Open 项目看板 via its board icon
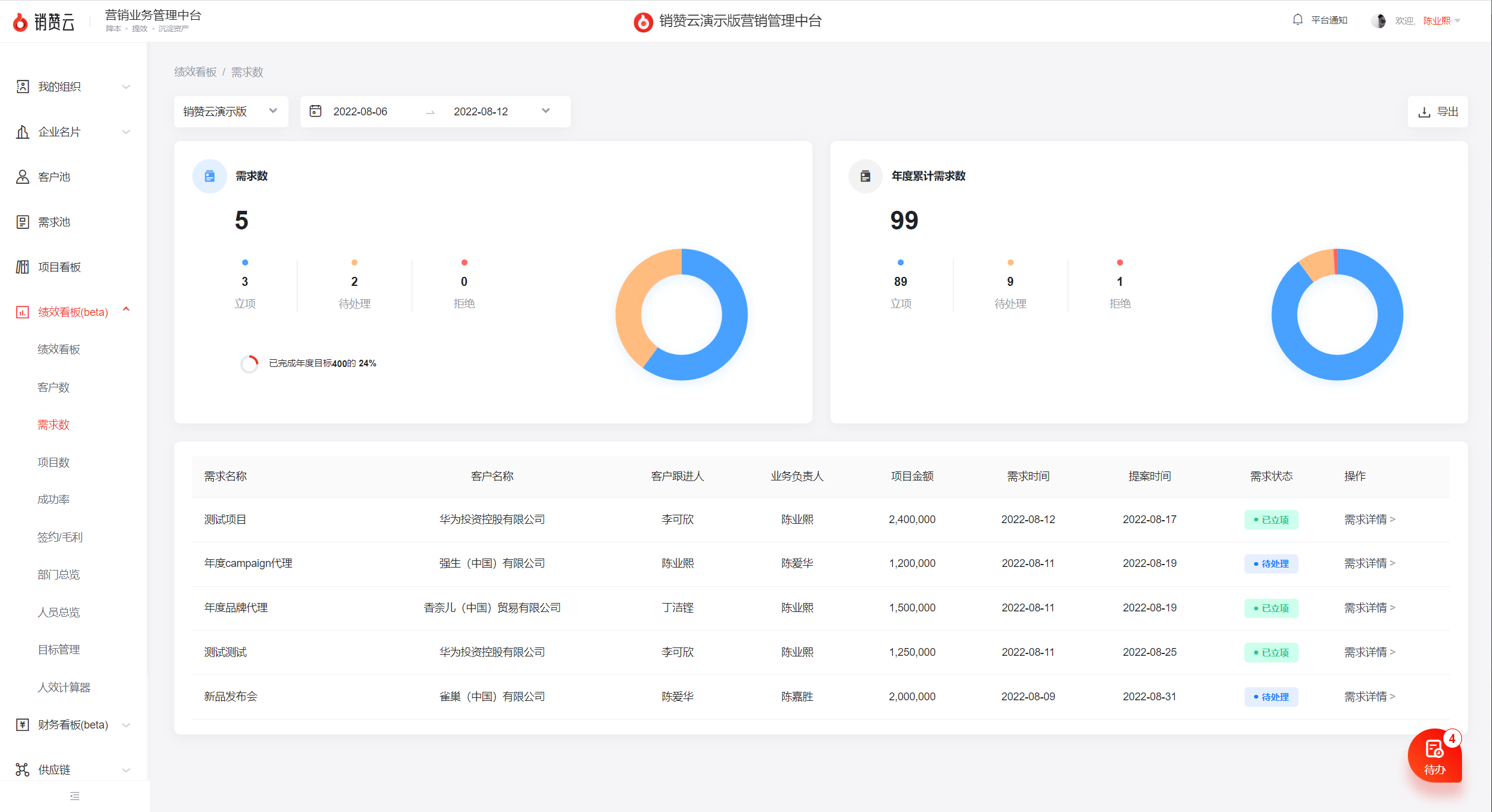This screenshot has width=1492, height=812. (x=22, y=267)
